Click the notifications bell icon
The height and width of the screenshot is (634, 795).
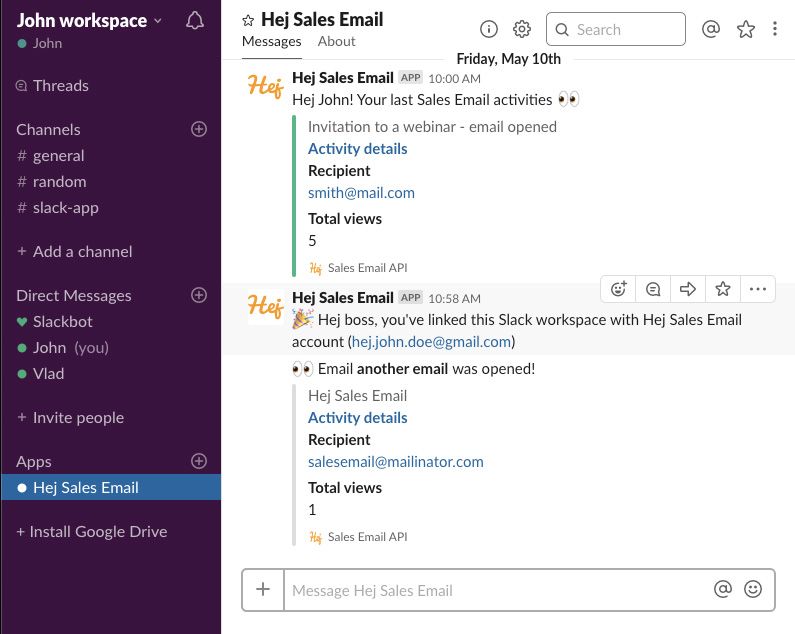pyautogui.click(x=196, y=21)
